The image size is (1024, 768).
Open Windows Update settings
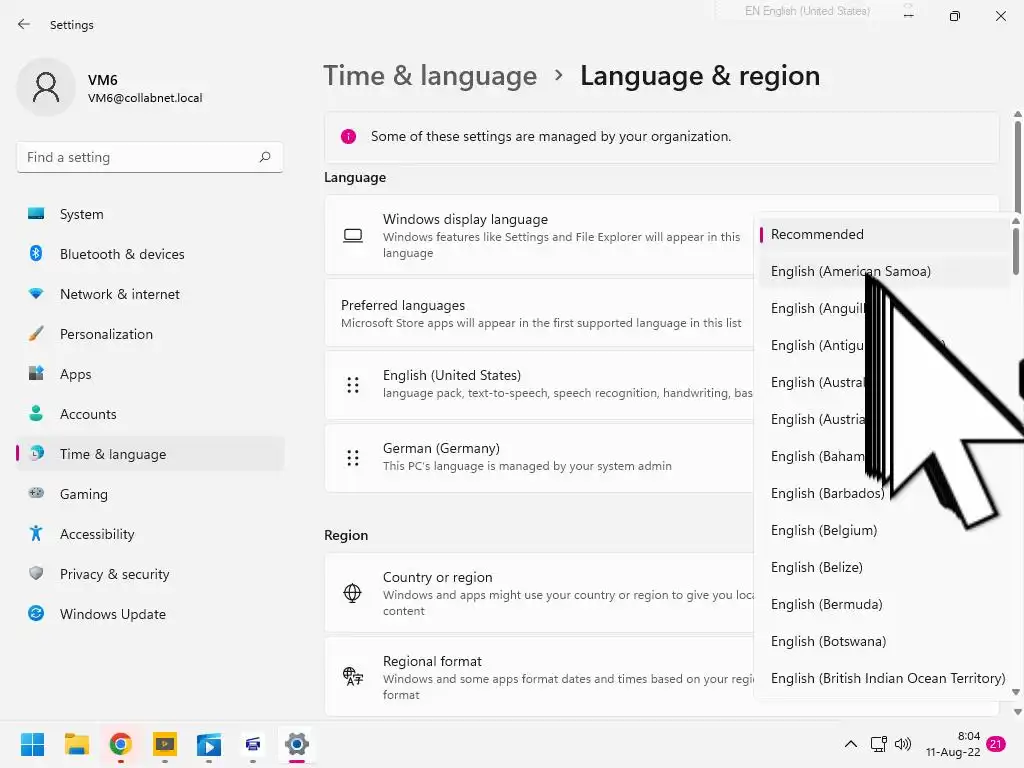tap(150, 614)
